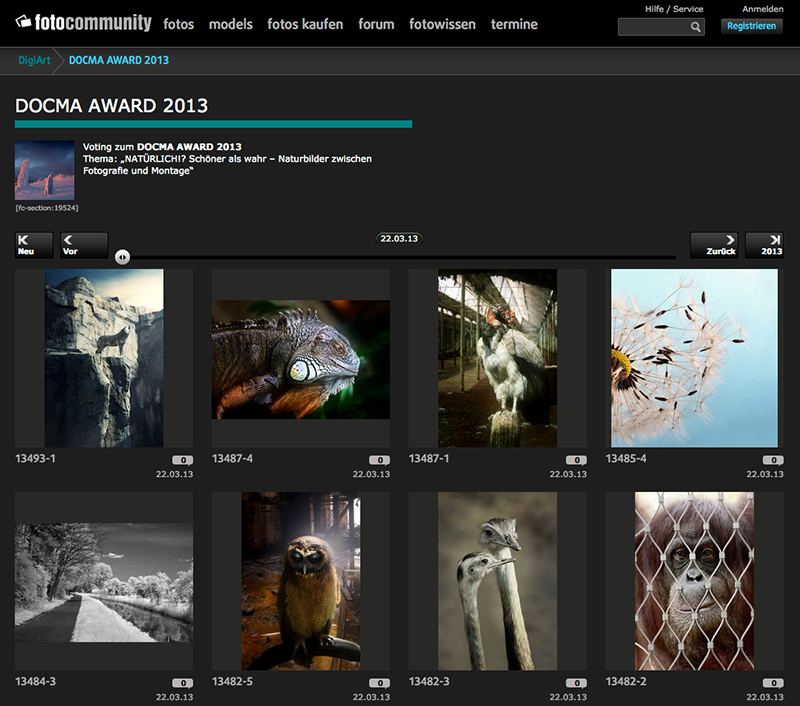
Task: Open the DOCMA Award section thumbnail
Action: (44, 170)
